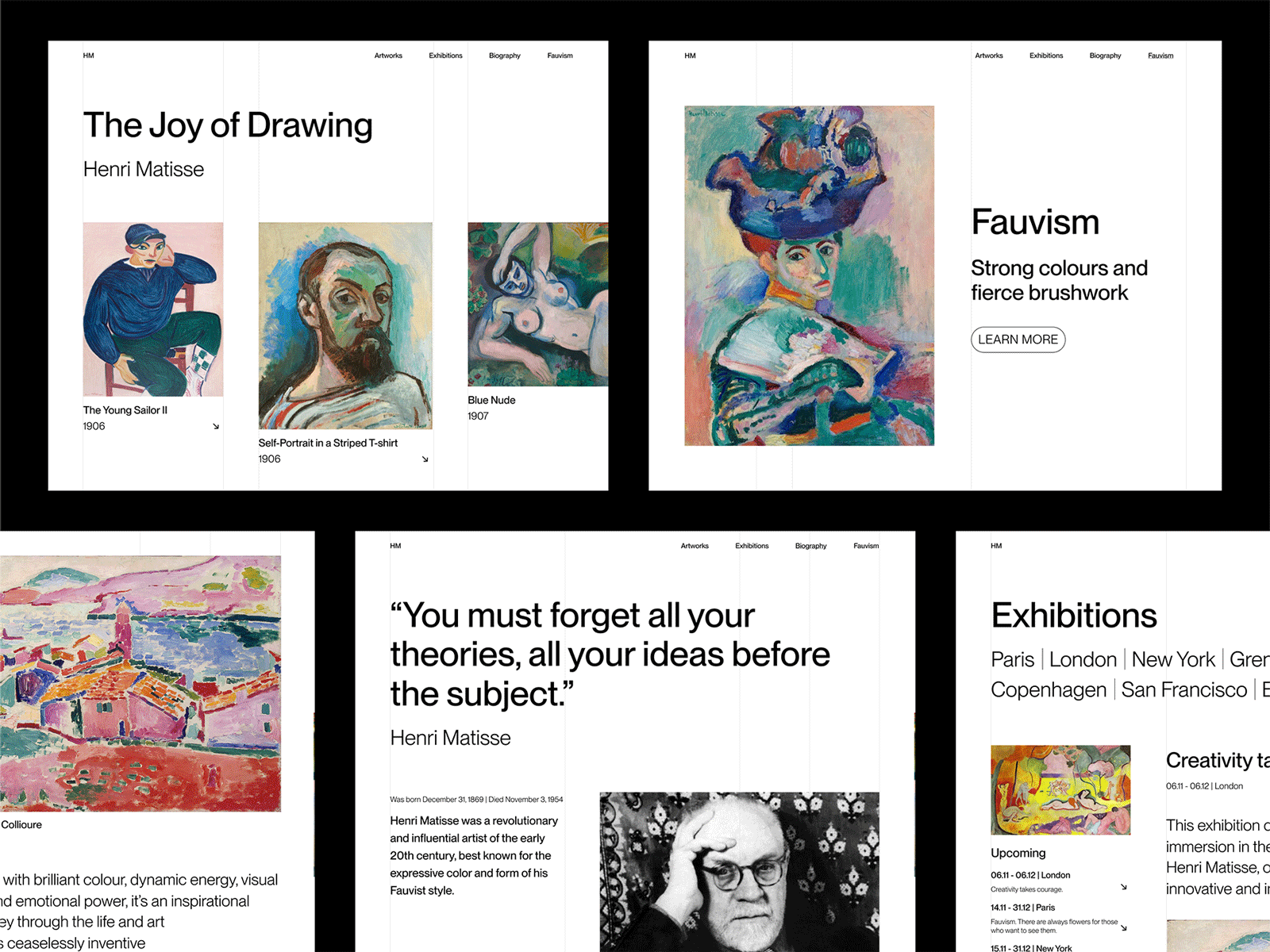The image size is (1270, 952).
Task: Open Woman with a Hat painting image
Action: (810, 275)
